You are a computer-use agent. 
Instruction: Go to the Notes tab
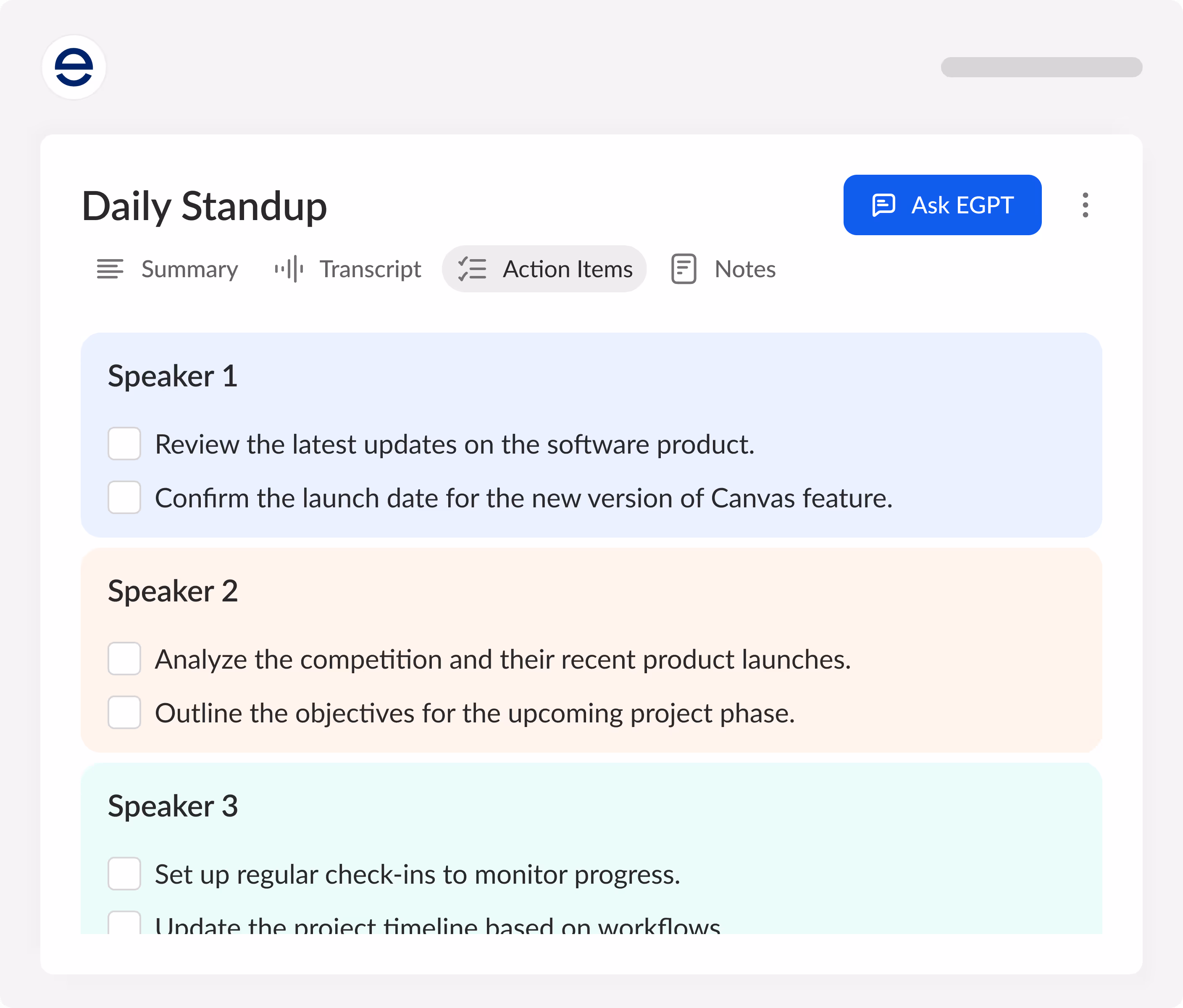coord(744,269)
